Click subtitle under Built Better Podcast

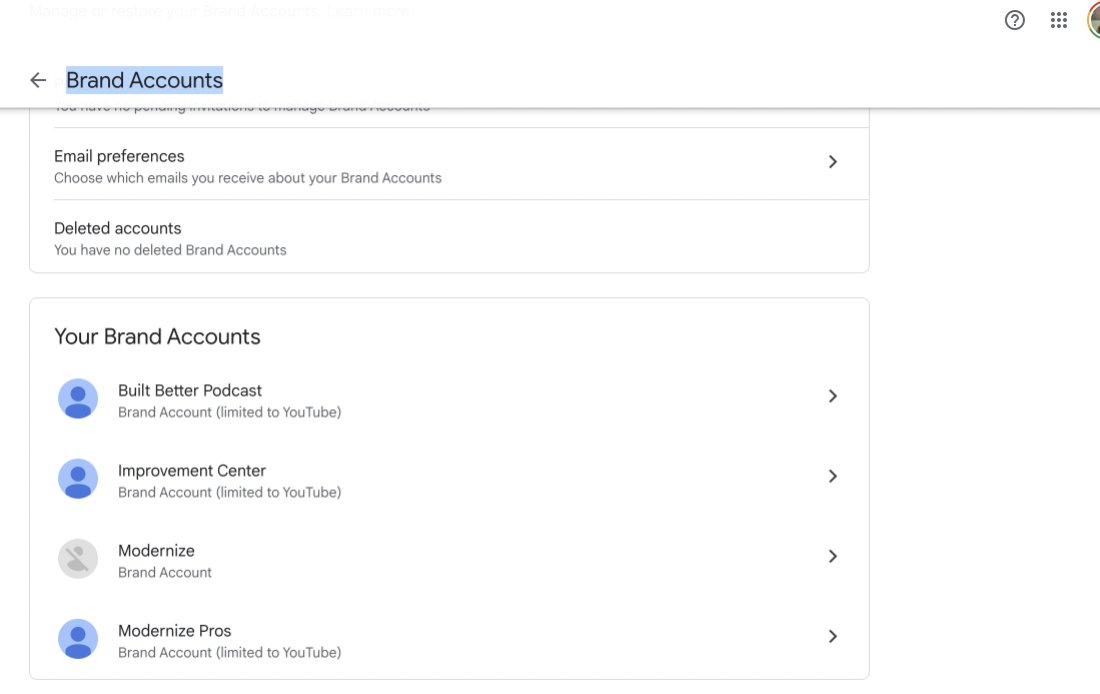coord(229,413)
